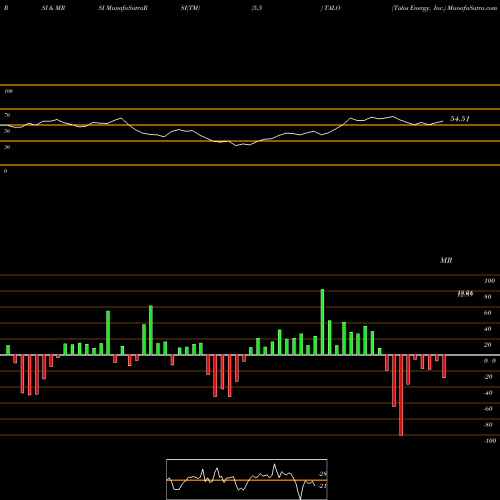Click the 30 level label on the RSI panel
This screenshot has width=500, height=500.
click(7, 147)
